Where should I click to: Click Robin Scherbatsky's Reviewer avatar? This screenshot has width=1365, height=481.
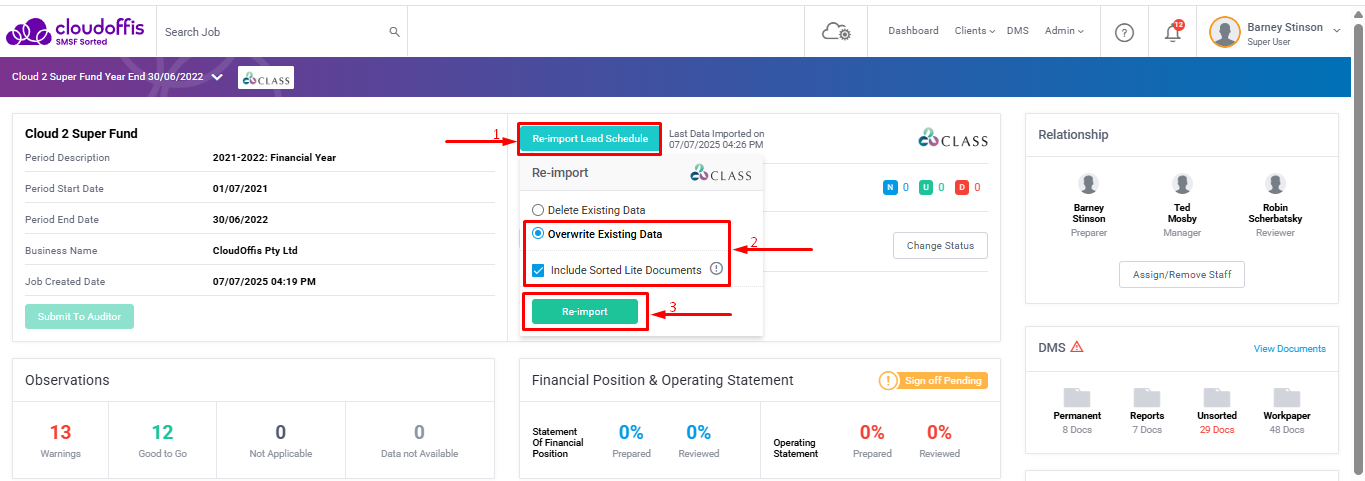pyautogui.click(x=1275, y=184)
